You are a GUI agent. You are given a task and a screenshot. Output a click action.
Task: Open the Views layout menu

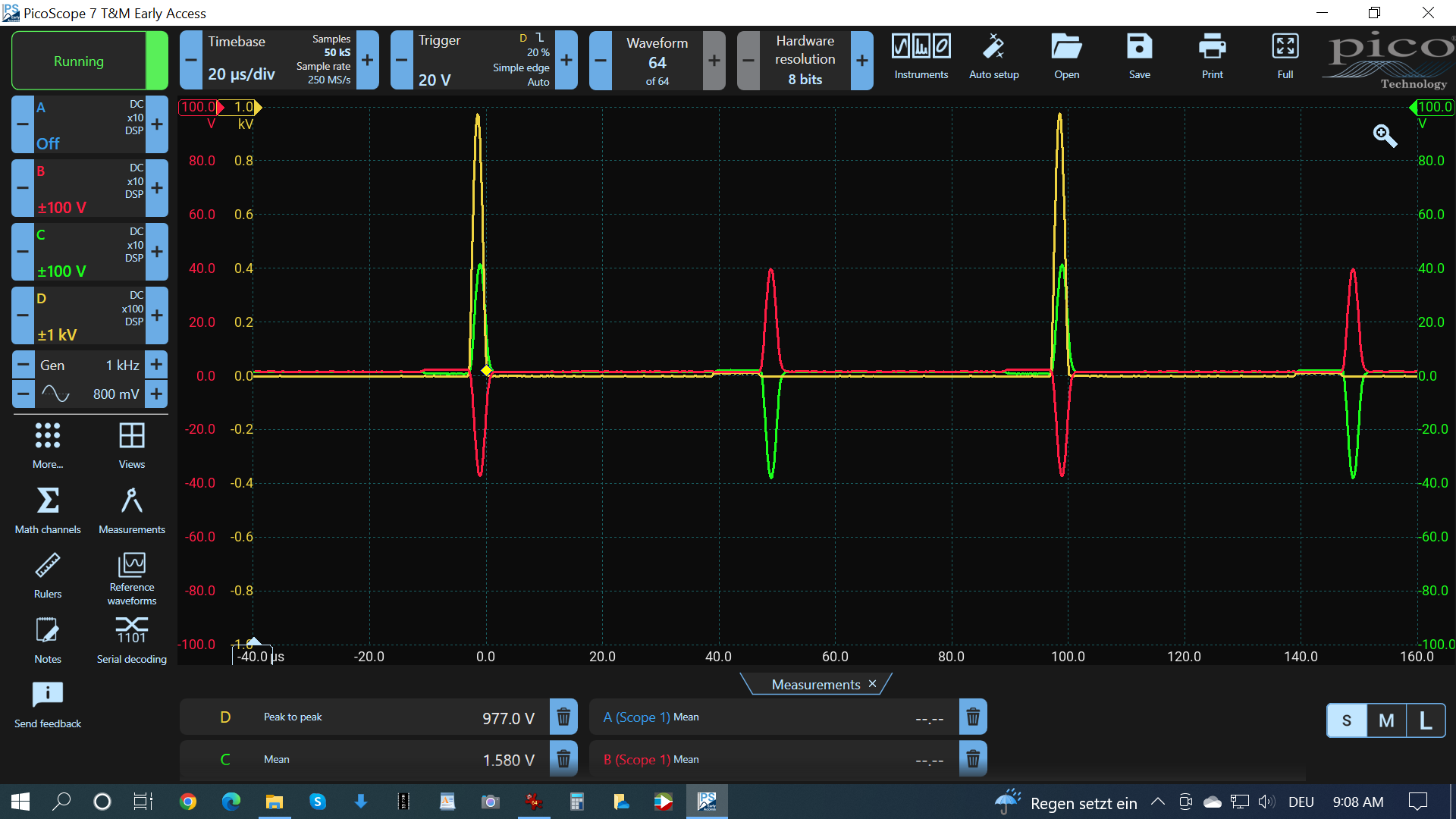131,445
